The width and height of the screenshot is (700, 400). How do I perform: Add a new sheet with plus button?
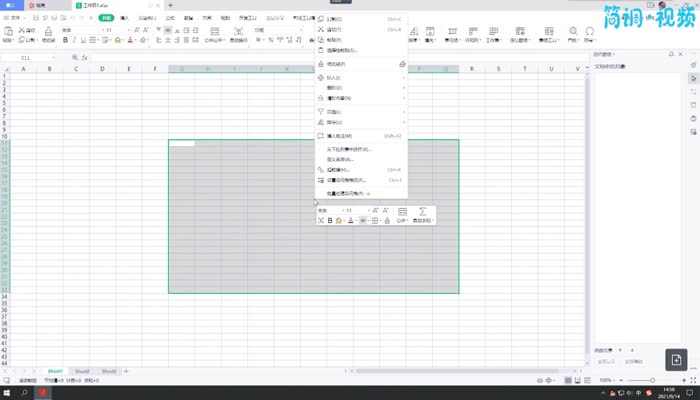126,371
